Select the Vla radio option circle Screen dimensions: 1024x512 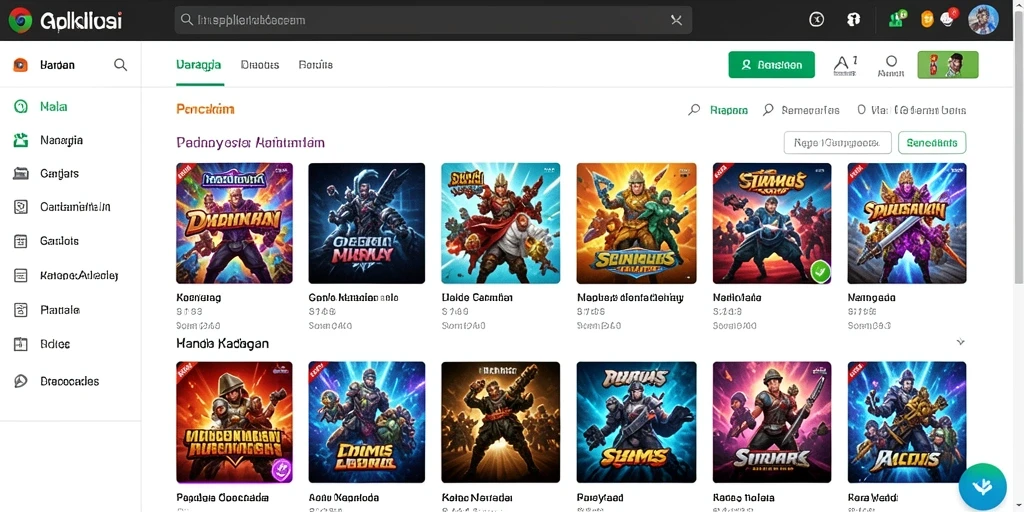tap(861, 110)
